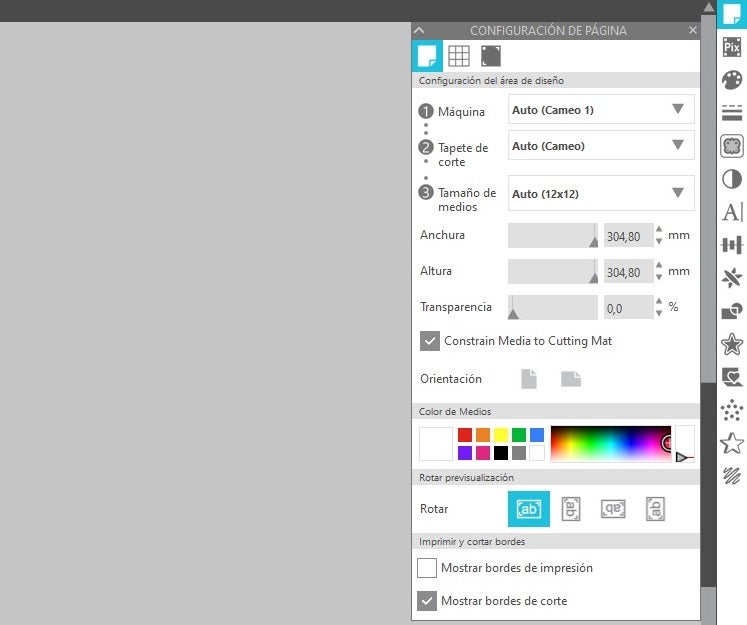Pick the red media color swatch
Viewport: 747px width, 625px height.
pyautogui.click(x=465, y=435)
